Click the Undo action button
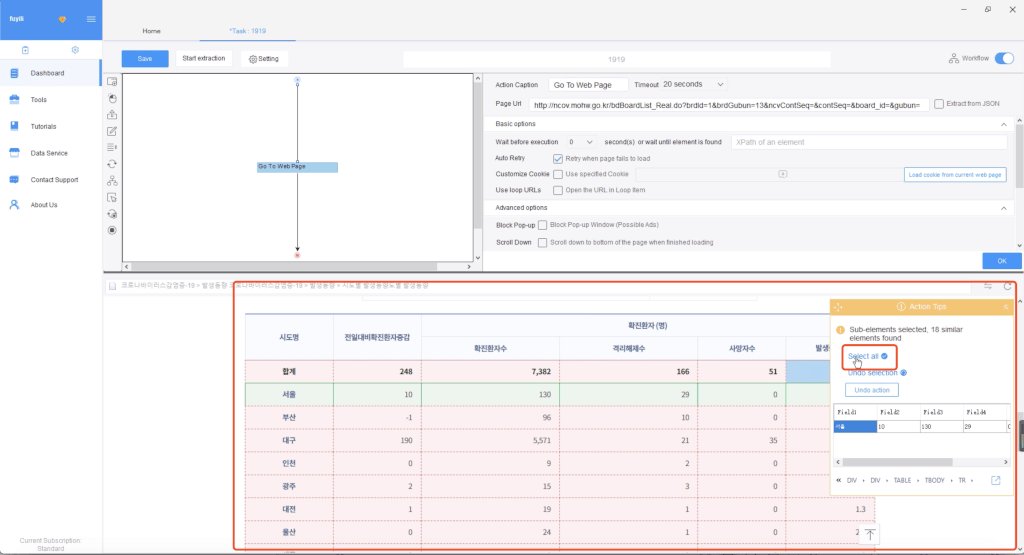 [872, 390]
